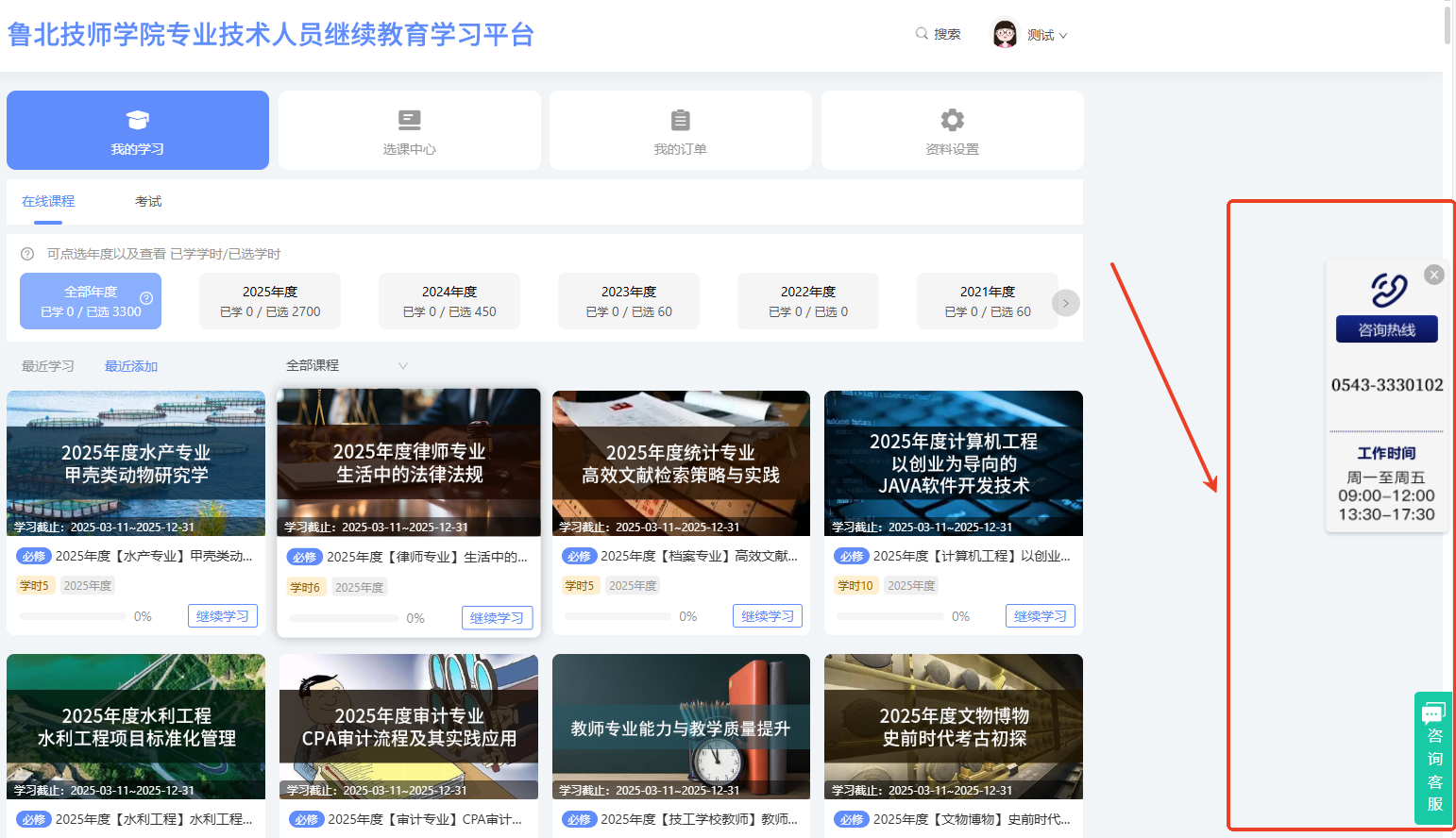Image resolution: width=1456 pixels, height=838 pixels.
Task: Expand the 测试 account dropdown arrow
Action: 1063,36
